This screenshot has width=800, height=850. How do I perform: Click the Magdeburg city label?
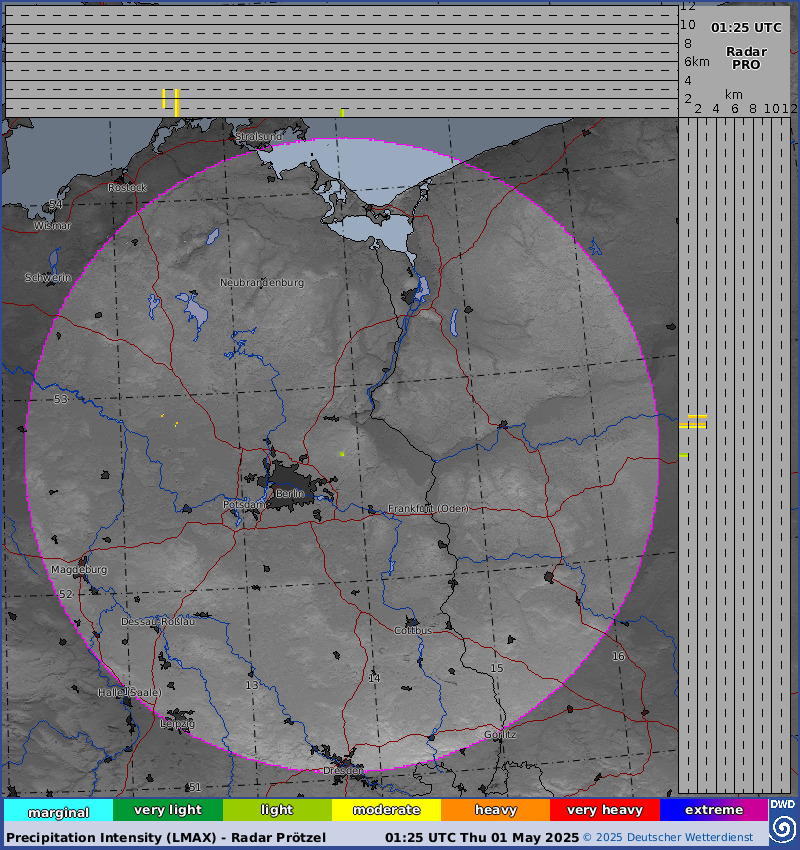pyautogui.click(x=79, y=570)
